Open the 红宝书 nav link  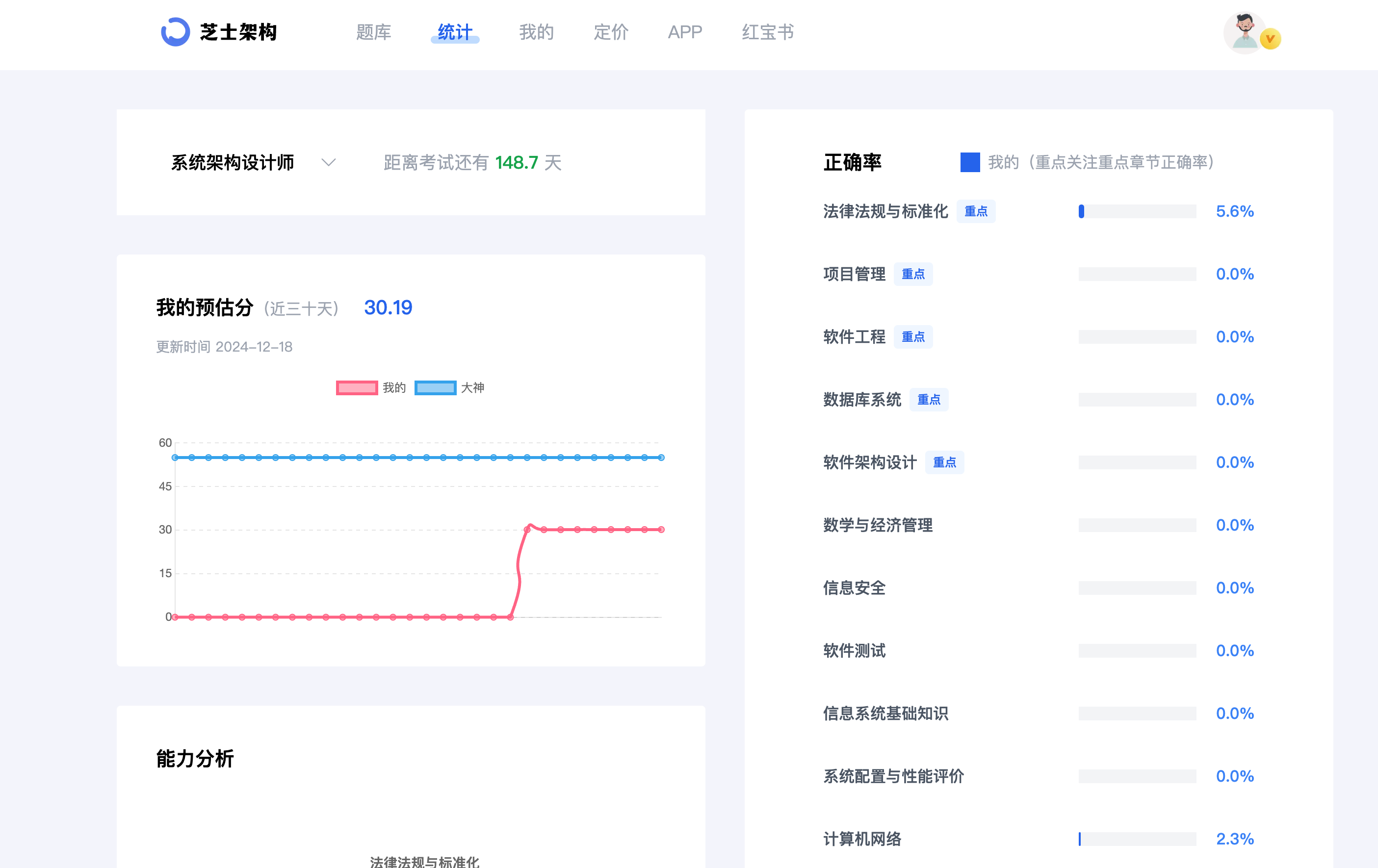[768, 32]
